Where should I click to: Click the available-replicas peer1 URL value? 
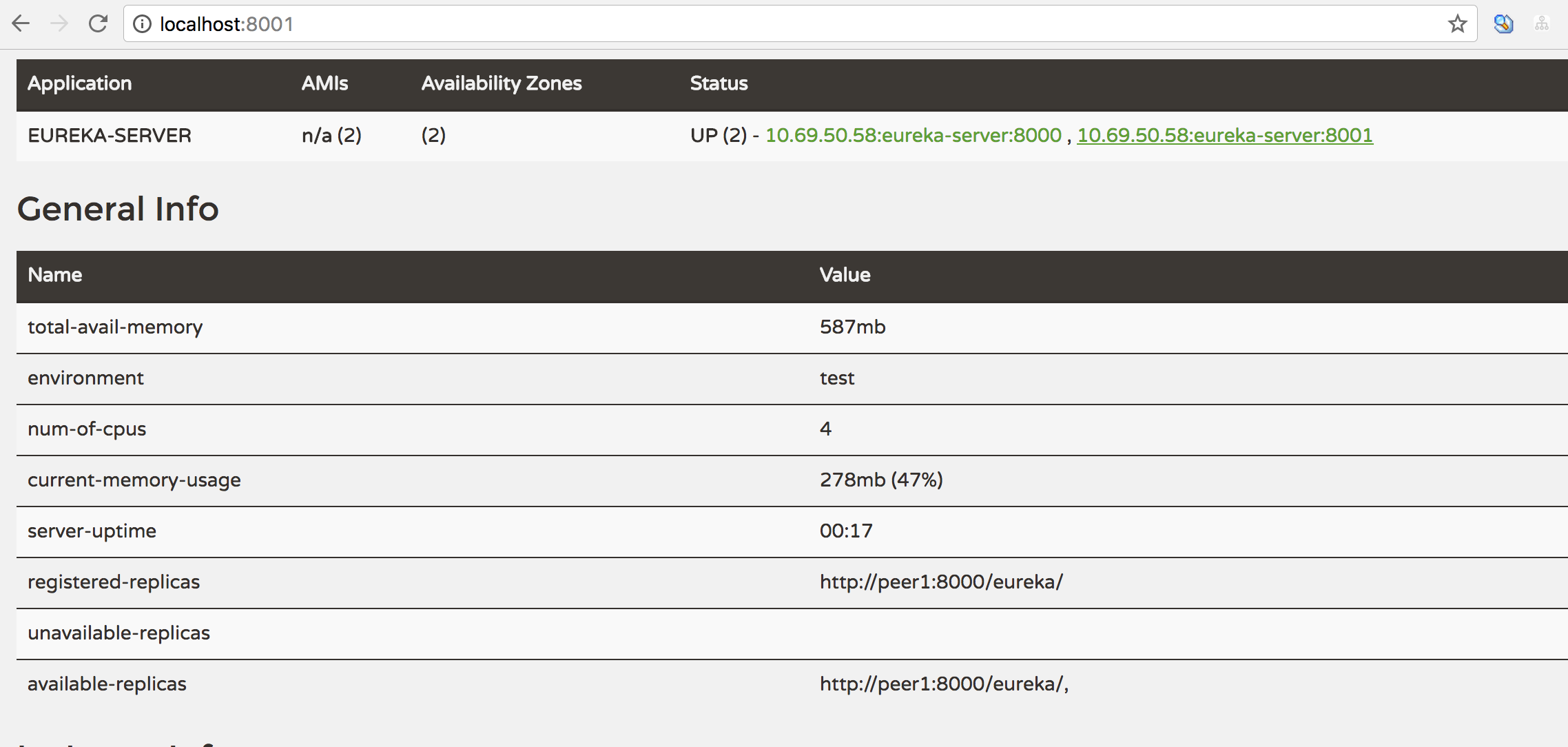click(x=943, y=684)
